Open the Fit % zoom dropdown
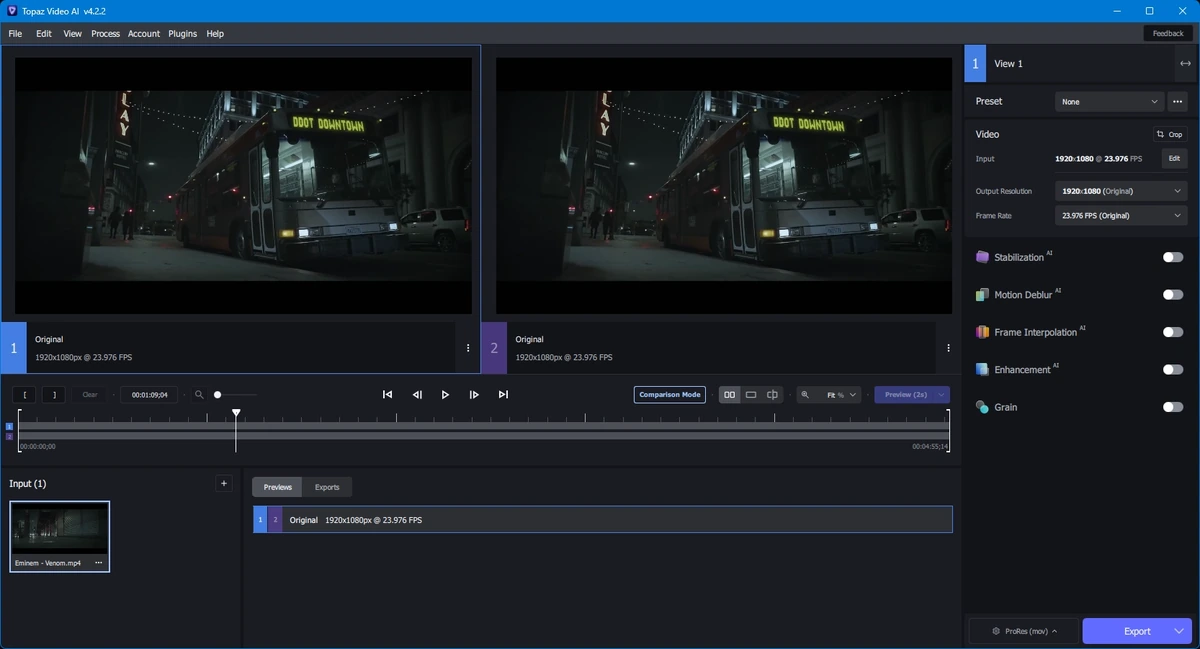Screen dimensions: 1200x649 [x=841, y=395]
